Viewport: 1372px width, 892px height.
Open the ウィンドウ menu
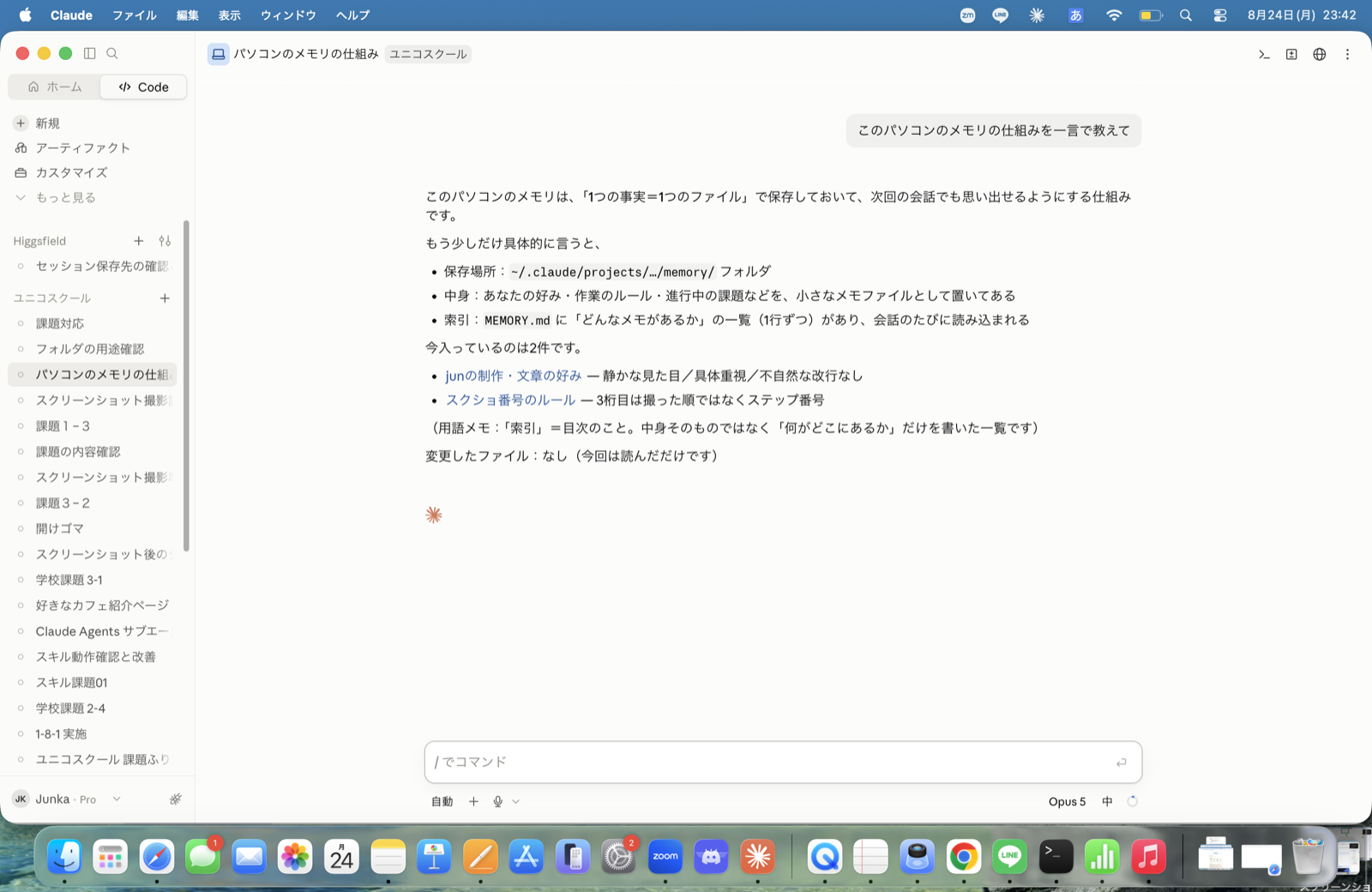288,15
